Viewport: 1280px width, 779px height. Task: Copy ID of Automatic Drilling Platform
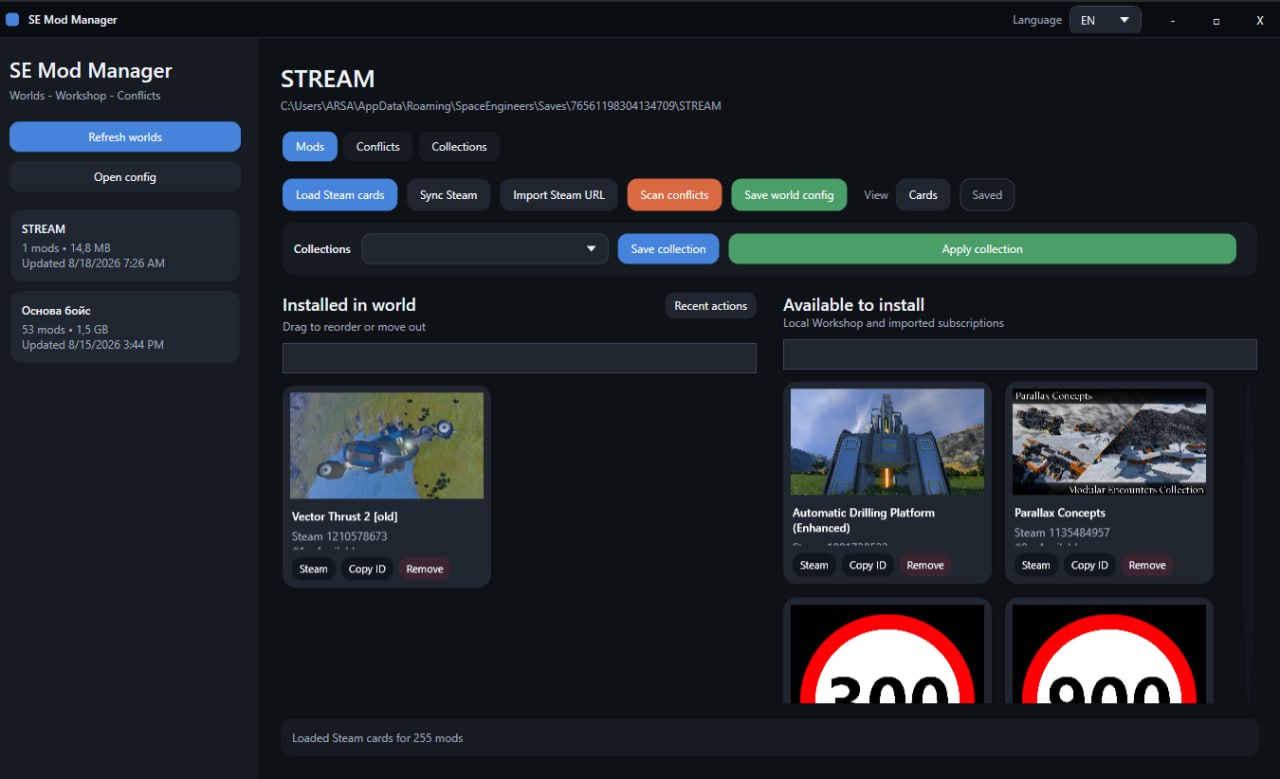pos(868,565)
